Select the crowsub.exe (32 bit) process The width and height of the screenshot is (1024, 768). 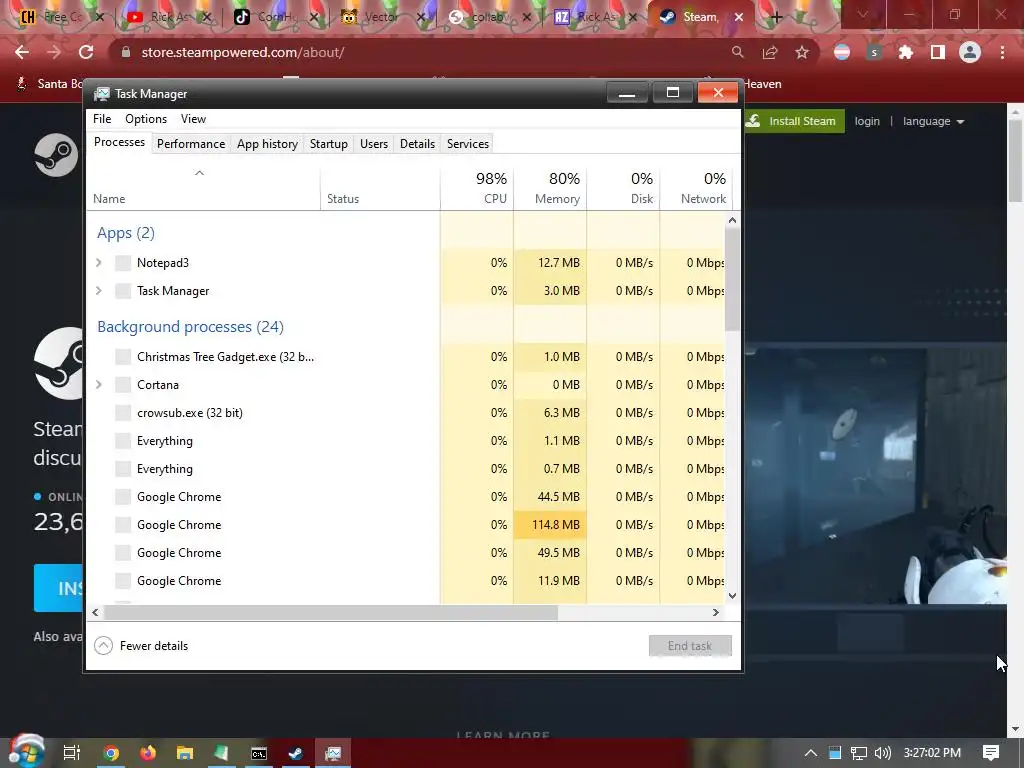coord(406,413)
